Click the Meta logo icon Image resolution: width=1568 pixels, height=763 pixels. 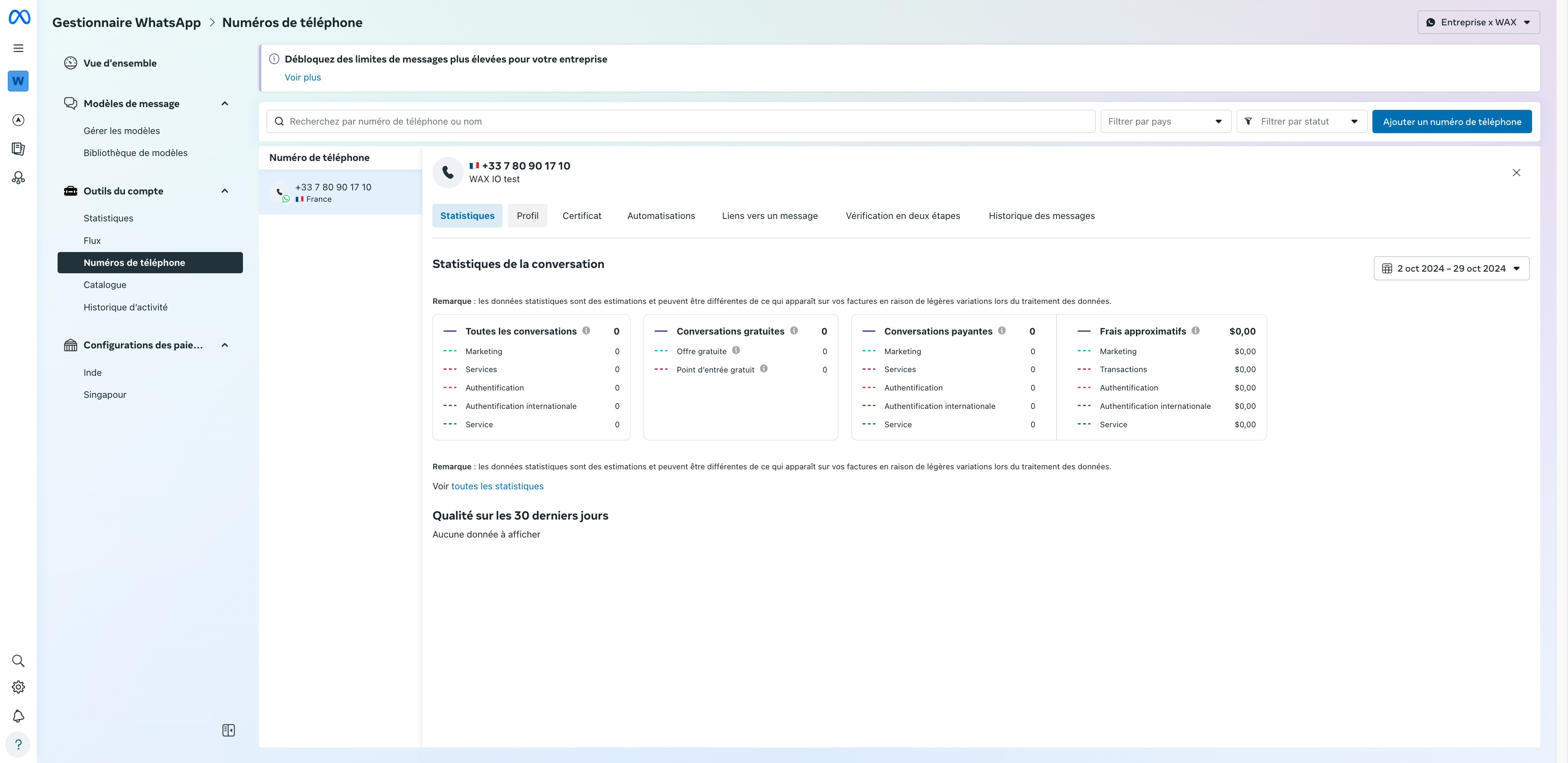pyautogui.click(x=19, y=17)
